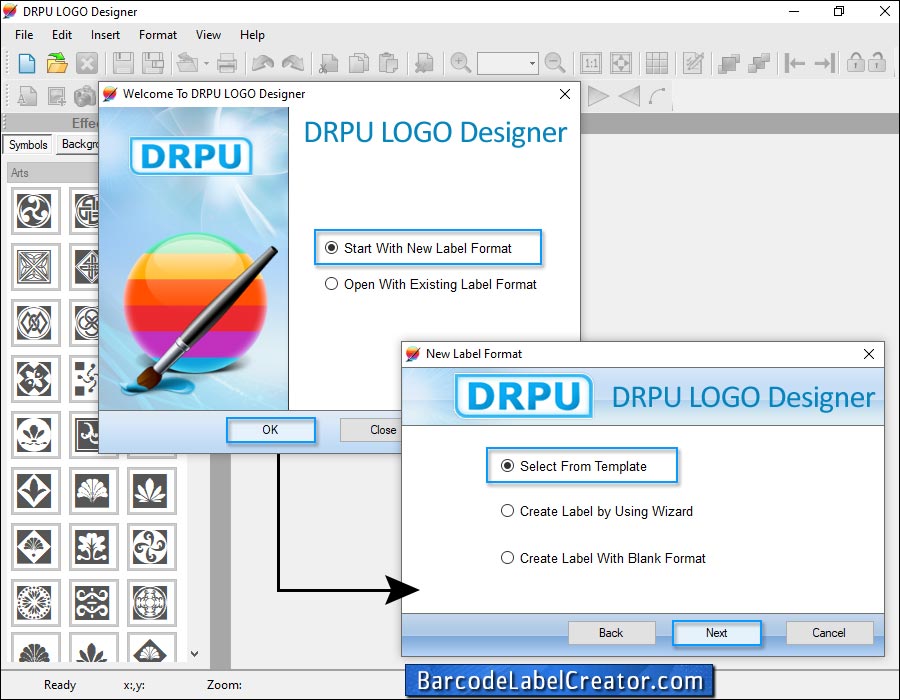Open the Edit menu
The image size is (900, 700).
click(x=62, y=35)
